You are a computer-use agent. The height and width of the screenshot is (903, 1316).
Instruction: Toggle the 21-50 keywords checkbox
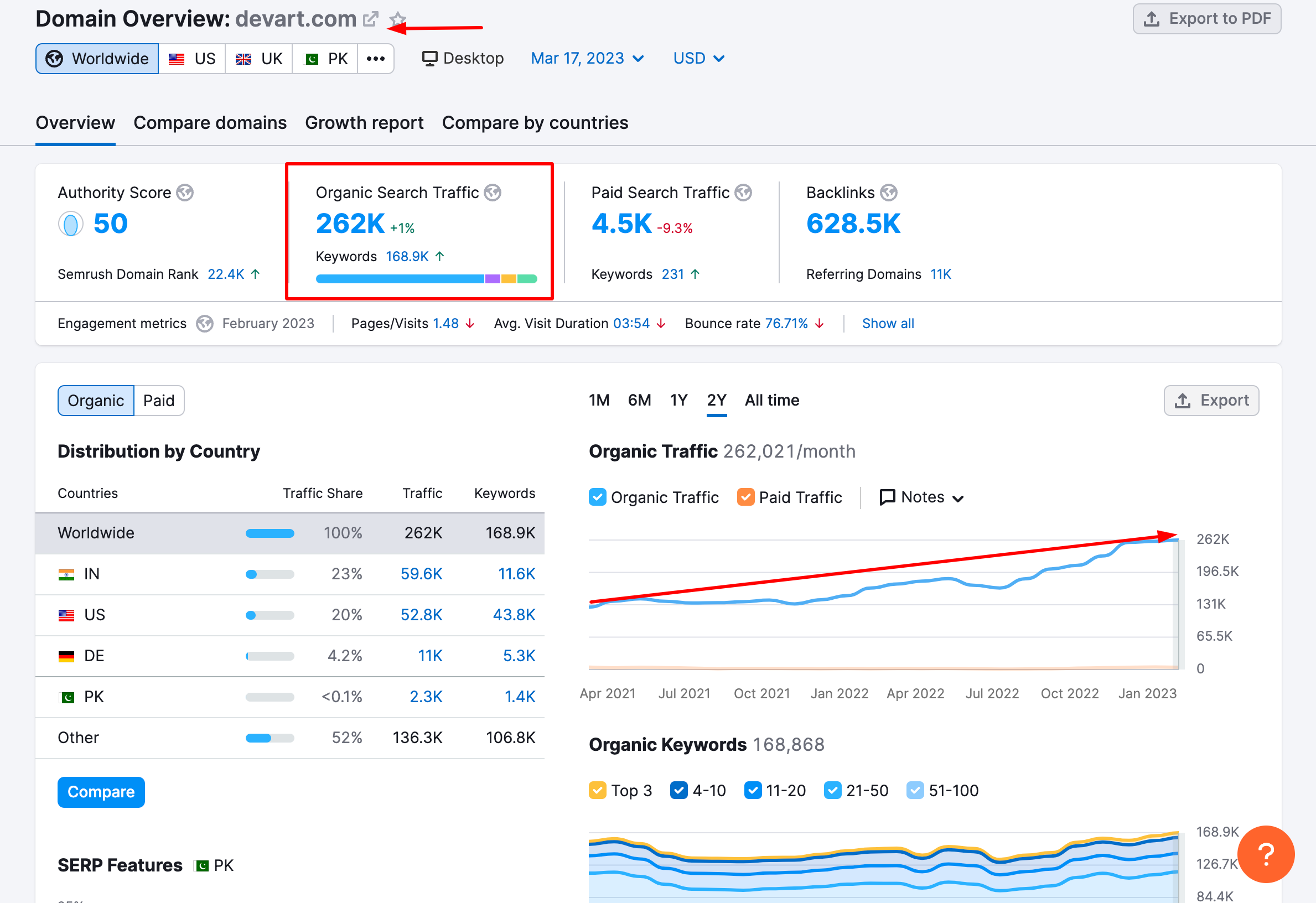click(x=832, y=791)
